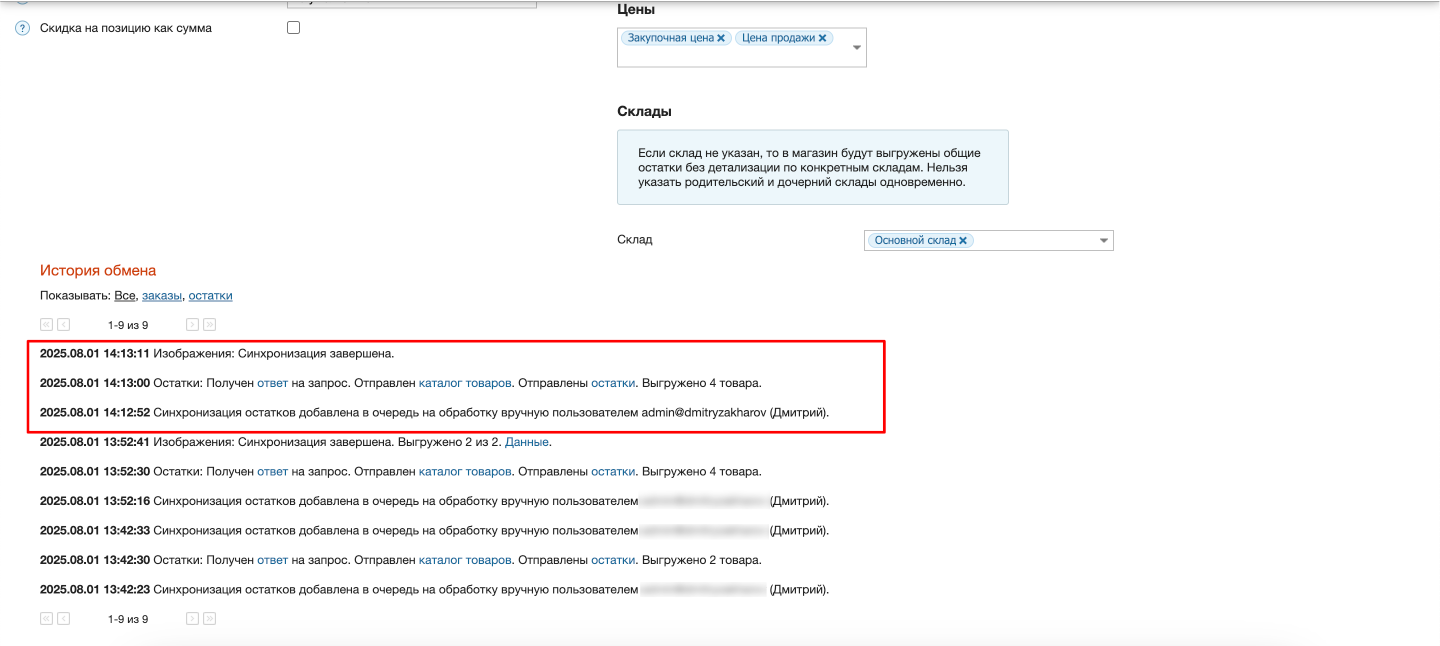The height and width of the screenshot is (646, 1440).
Task: Open 'ответ' link in 13:42:30 entry
Action: point(272,560)
